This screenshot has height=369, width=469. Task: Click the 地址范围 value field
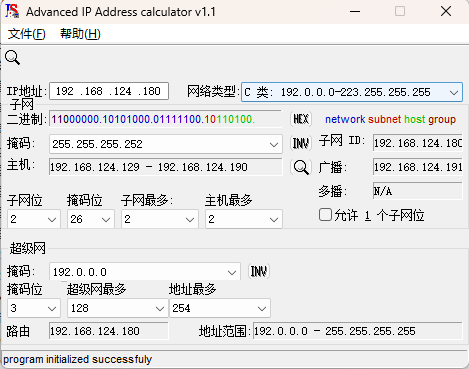click(358, 331)
